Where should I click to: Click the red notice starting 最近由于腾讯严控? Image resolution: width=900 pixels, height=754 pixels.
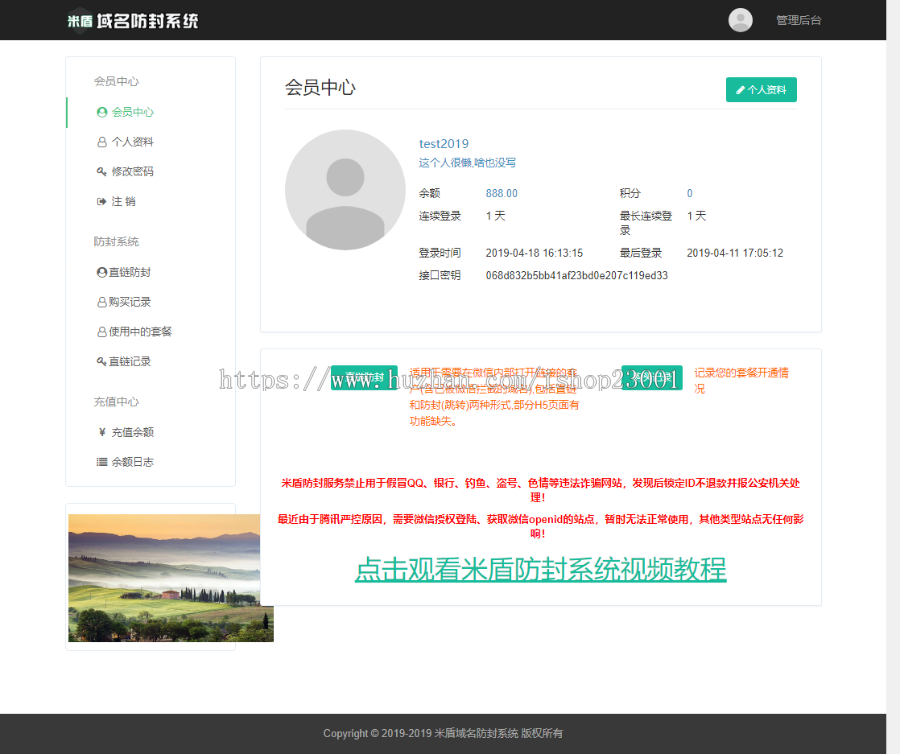[540, 526]
